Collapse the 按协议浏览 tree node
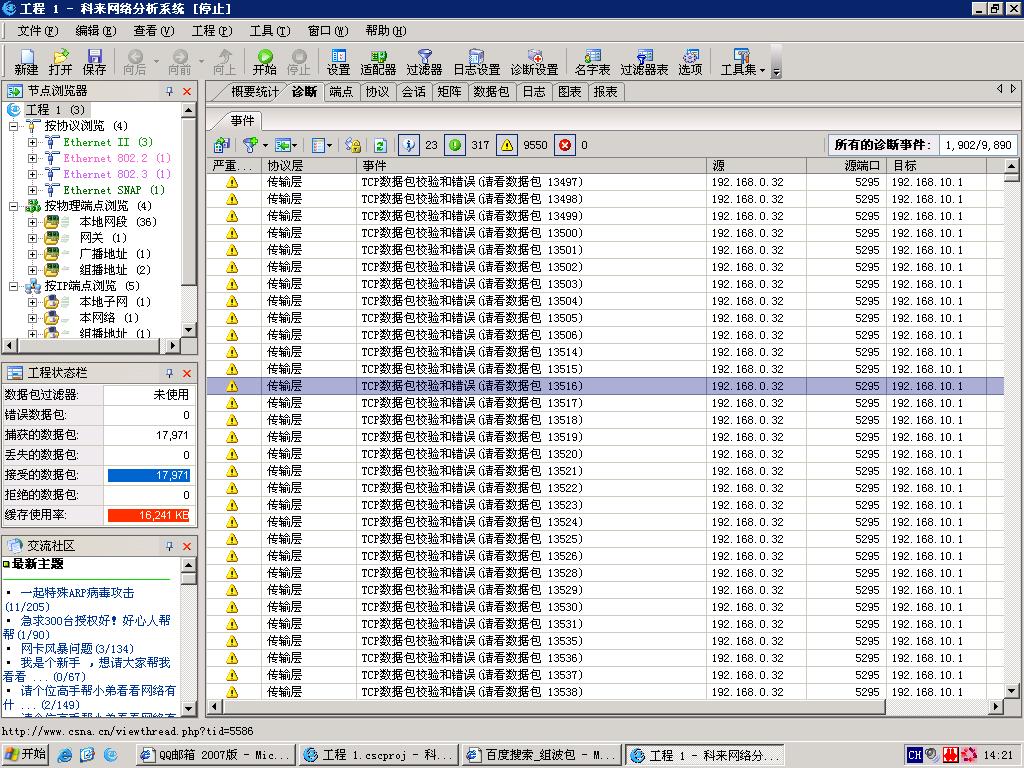The height and width of the screenshot is (768, 1024). pyautogui.click(x=14, y=126)
